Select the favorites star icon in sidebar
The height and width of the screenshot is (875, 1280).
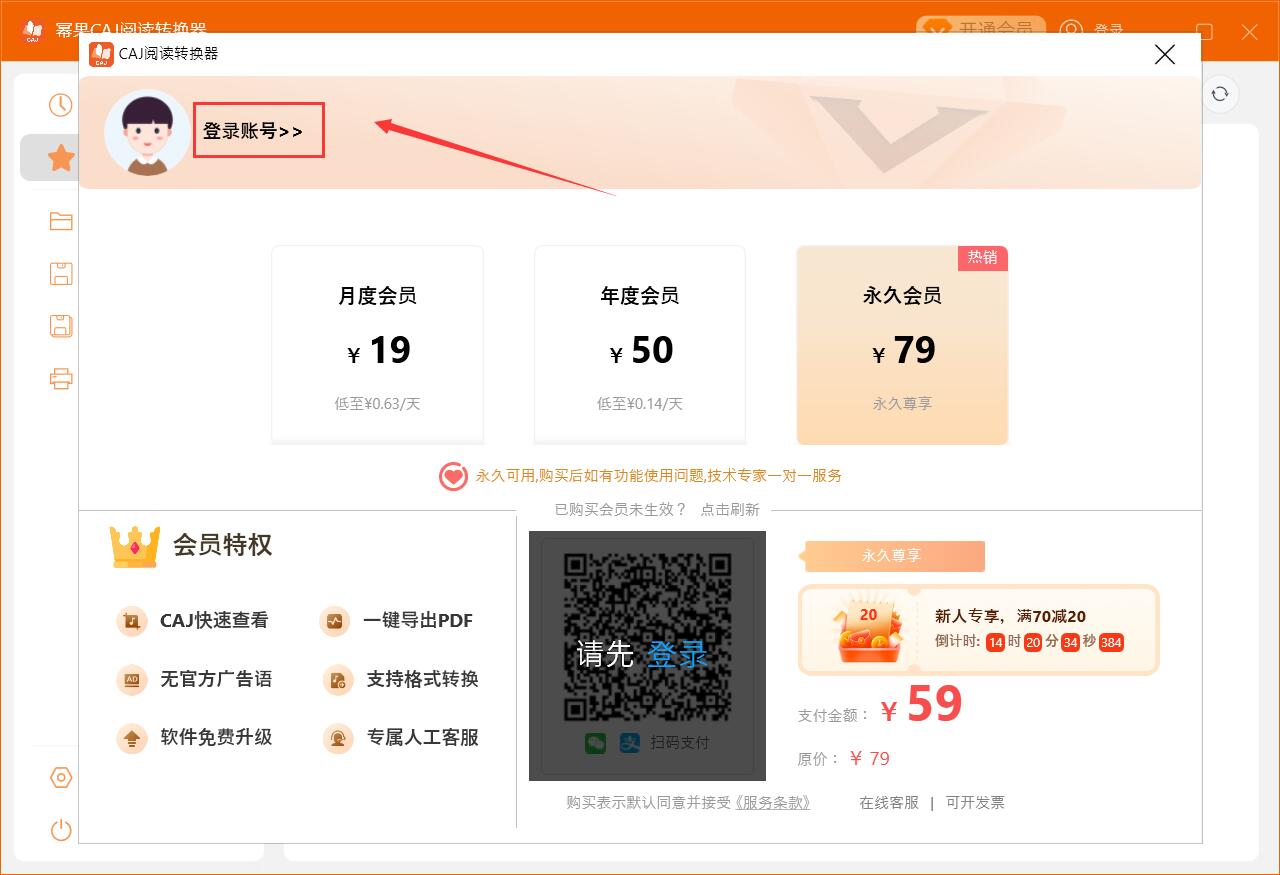click(x=60, y=157)
